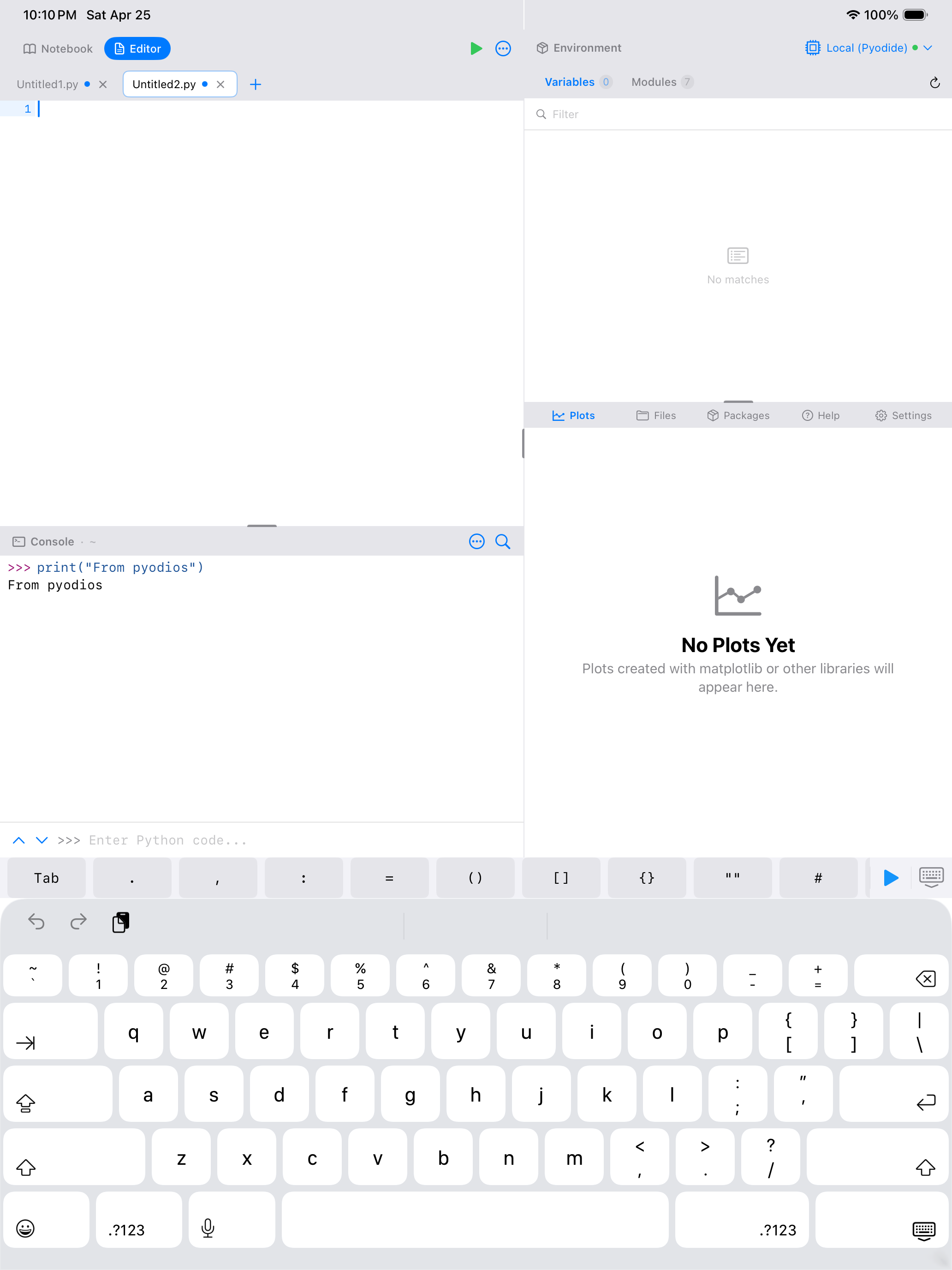The image size is (952, 1270).
Task: Run code from keyboard accessory play button
Action: point(891,877)
